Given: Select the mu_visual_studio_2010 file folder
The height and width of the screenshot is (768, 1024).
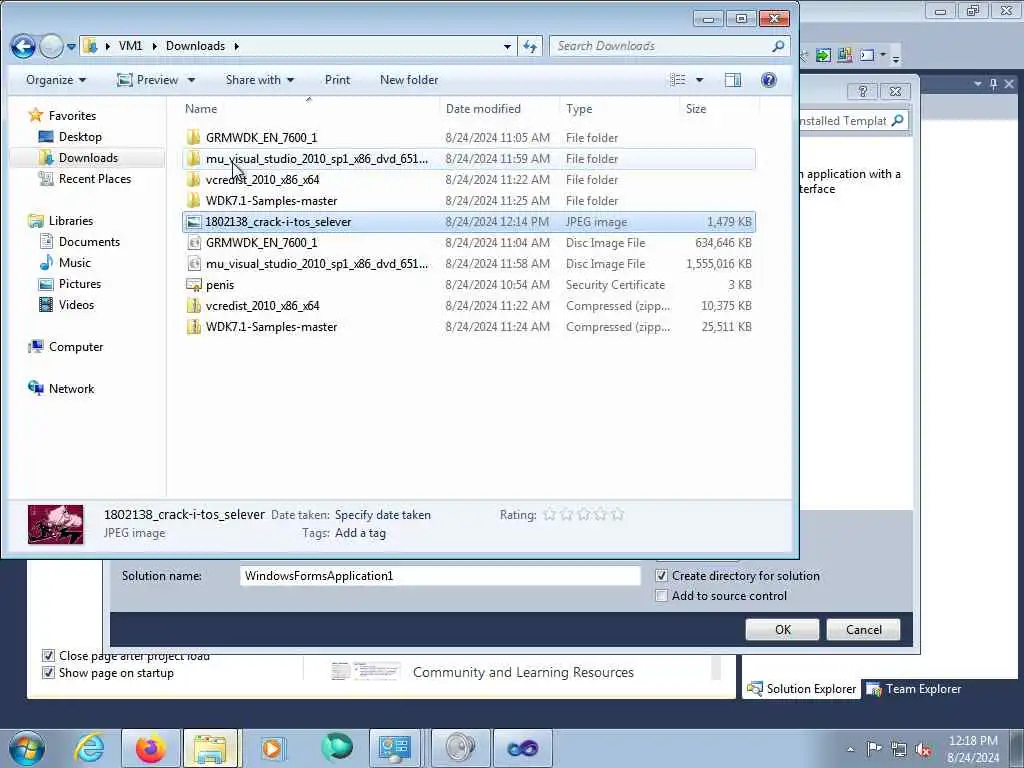Looking at the screenshot, I should pyautogui.click(x=469, y=159).
